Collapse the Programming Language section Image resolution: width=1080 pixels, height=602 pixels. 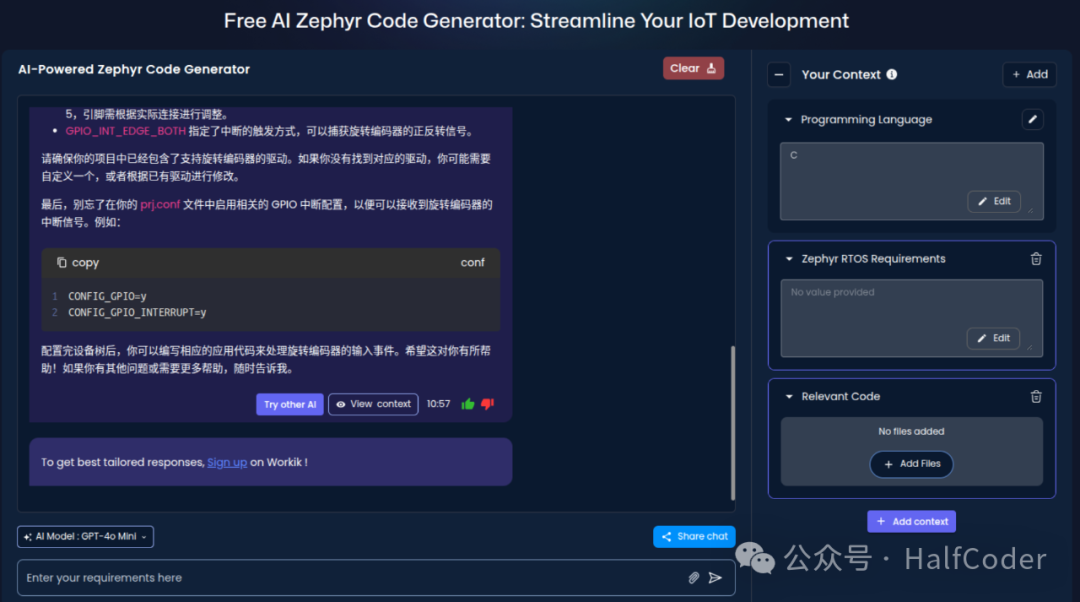coord(788,120)
